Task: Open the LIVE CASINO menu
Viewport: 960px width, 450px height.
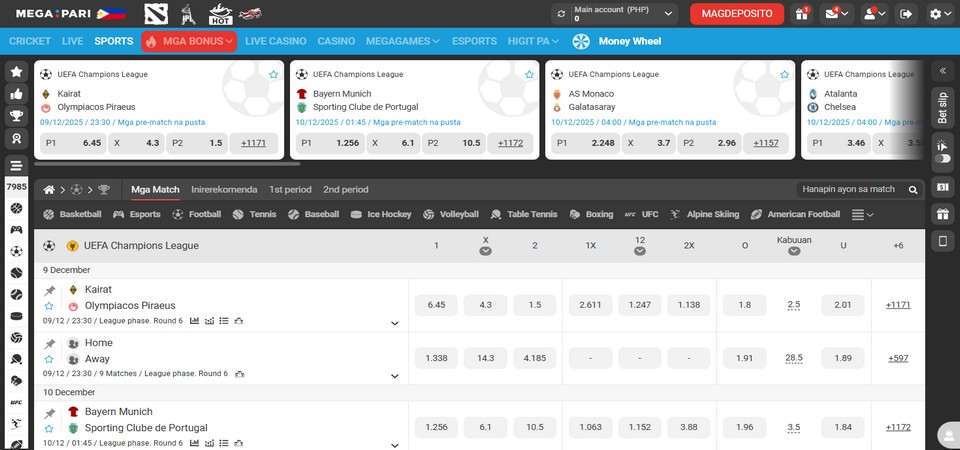Action: click(276, 41)
